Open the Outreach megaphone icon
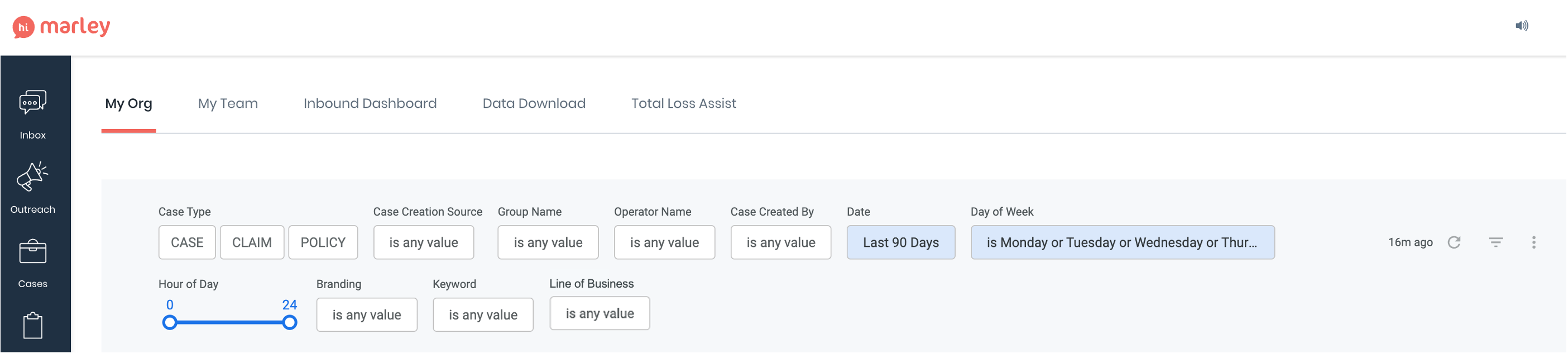 pos(33,177)
